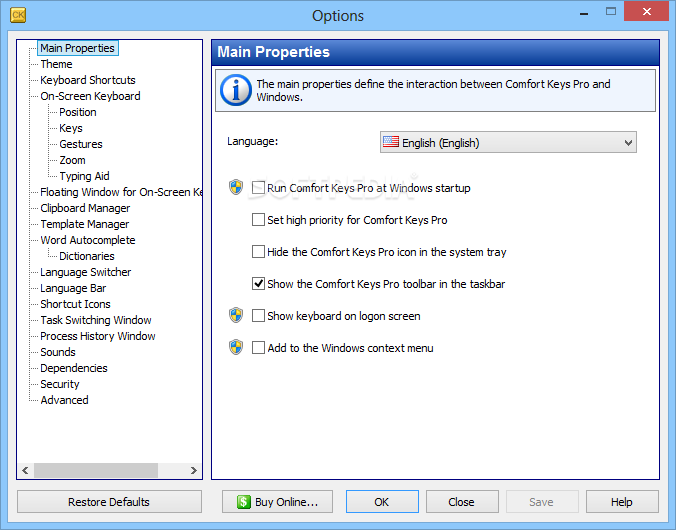
Task: Open Shortcut Icons settings
Action: coord(75,304)
